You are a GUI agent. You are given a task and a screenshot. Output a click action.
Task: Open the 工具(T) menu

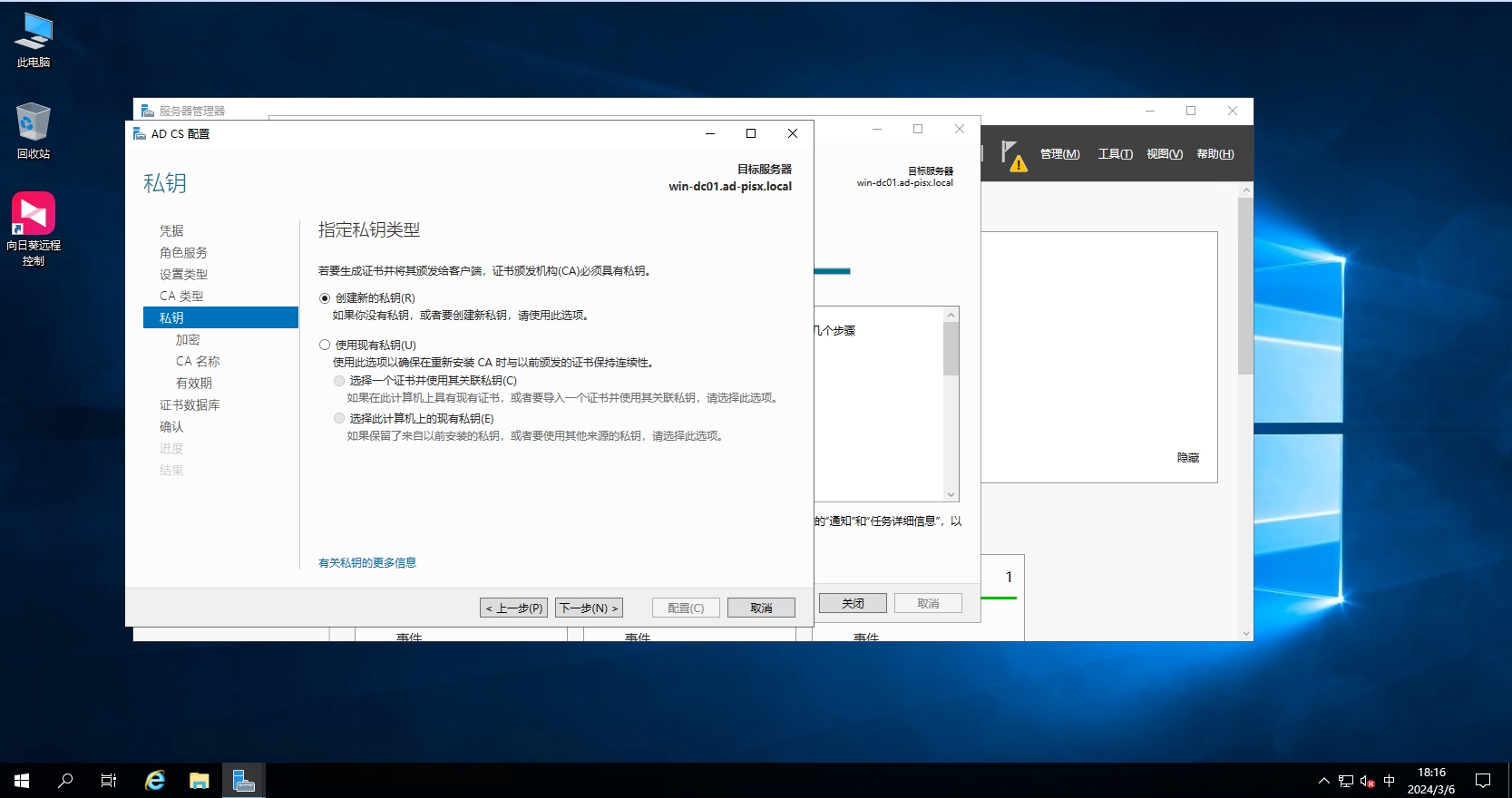1115,154
